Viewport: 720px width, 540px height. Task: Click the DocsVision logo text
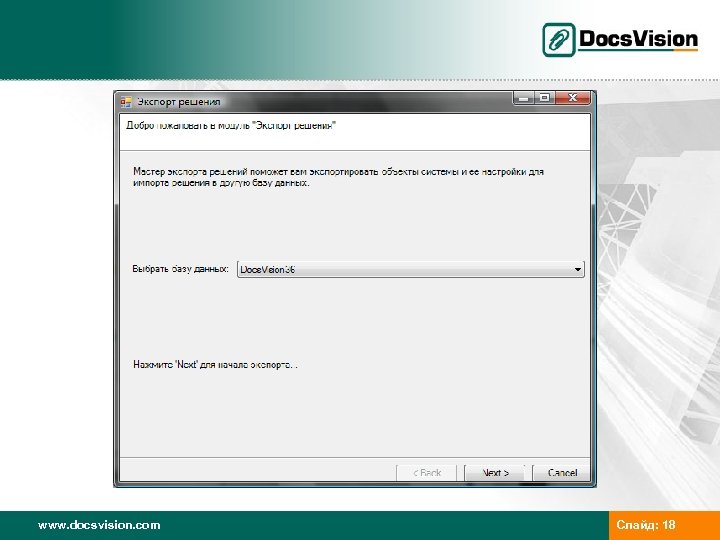coord(638,39)
